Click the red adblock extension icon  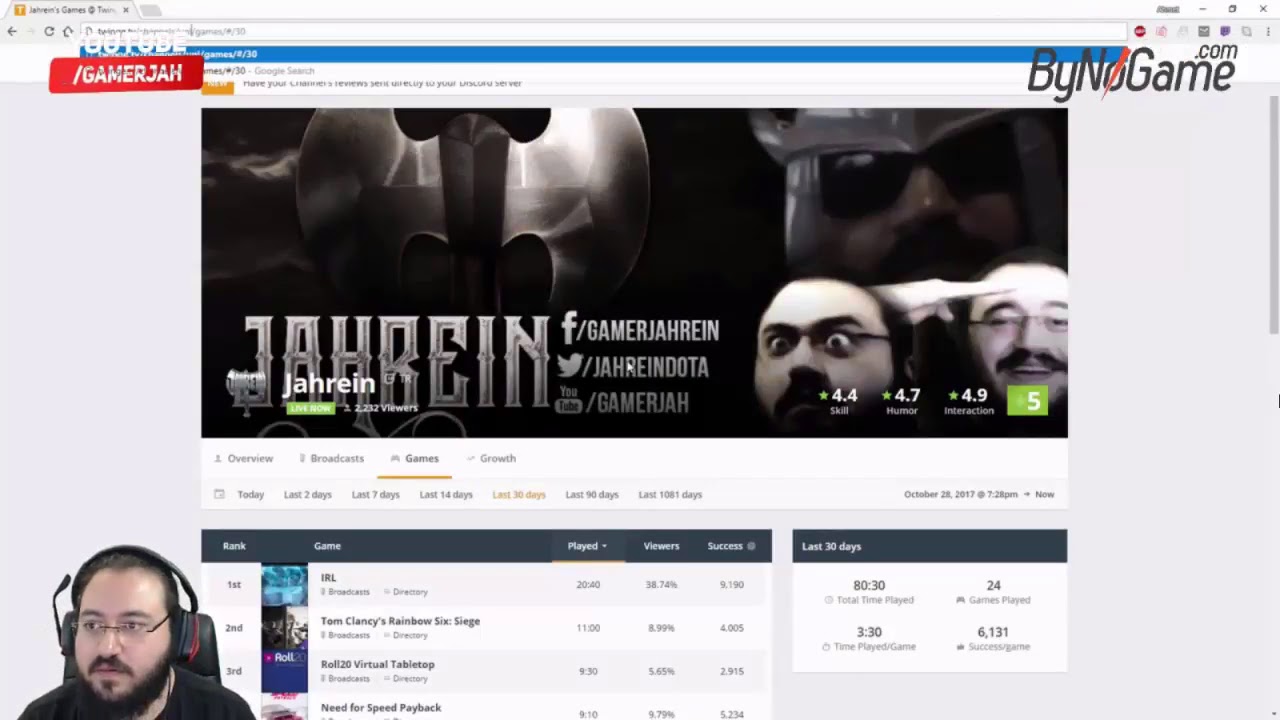click(x=1140, y=31)
